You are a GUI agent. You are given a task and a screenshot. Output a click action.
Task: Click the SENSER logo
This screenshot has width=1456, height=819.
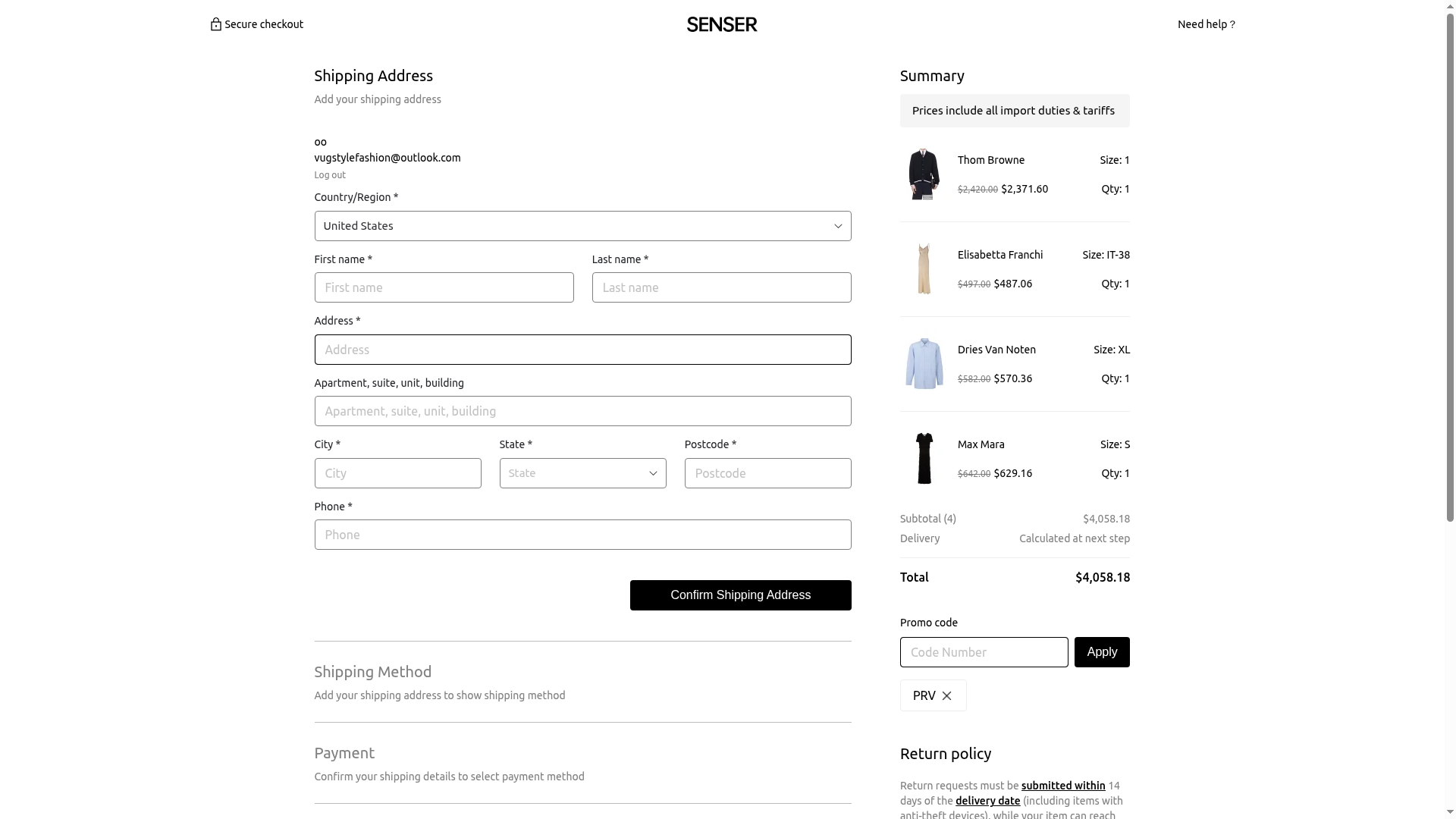[x=722, y=24]
